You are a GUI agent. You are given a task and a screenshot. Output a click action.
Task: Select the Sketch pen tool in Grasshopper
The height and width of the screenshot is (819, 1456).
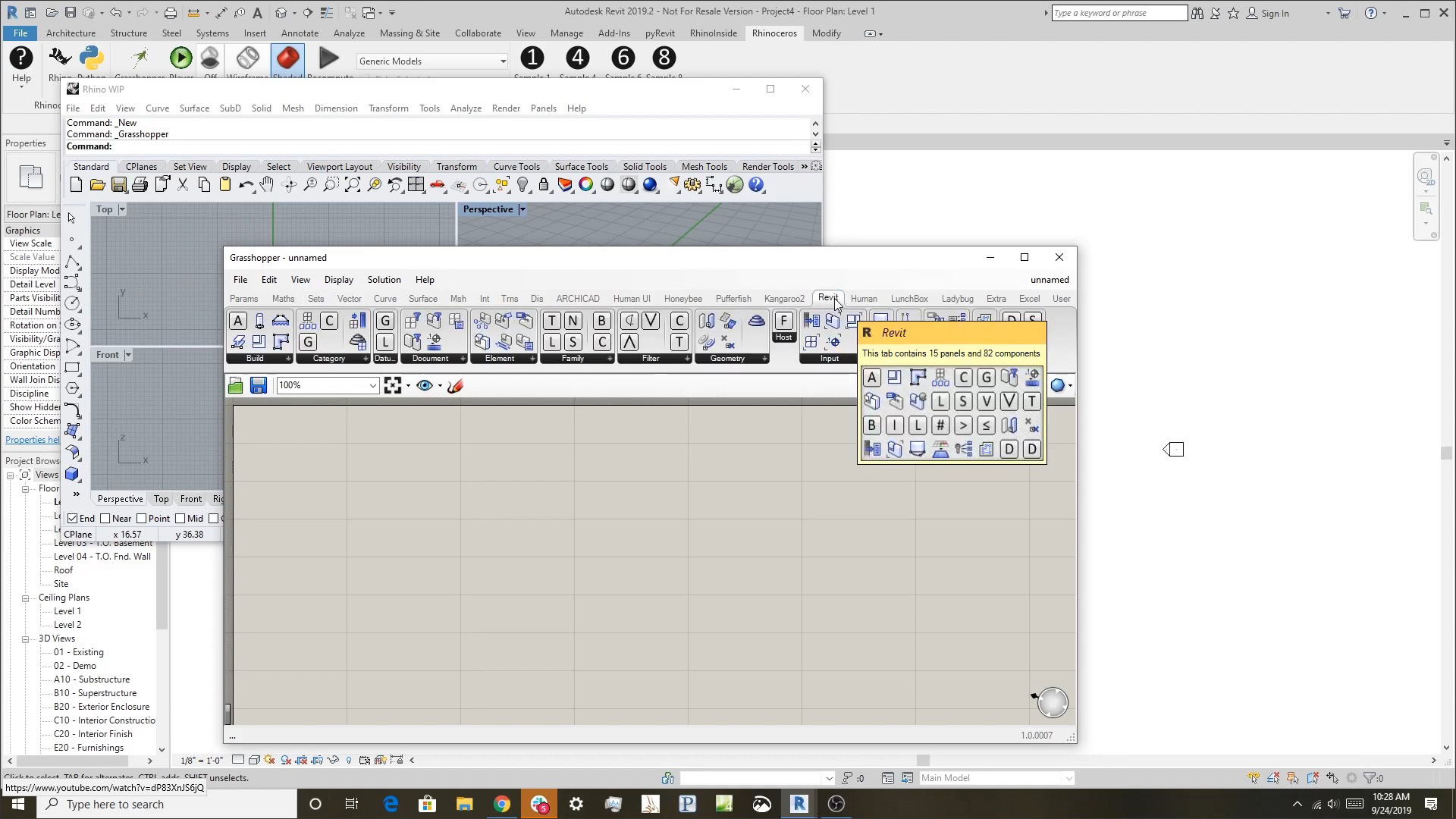pyautogui.click(x=455, y=386)
